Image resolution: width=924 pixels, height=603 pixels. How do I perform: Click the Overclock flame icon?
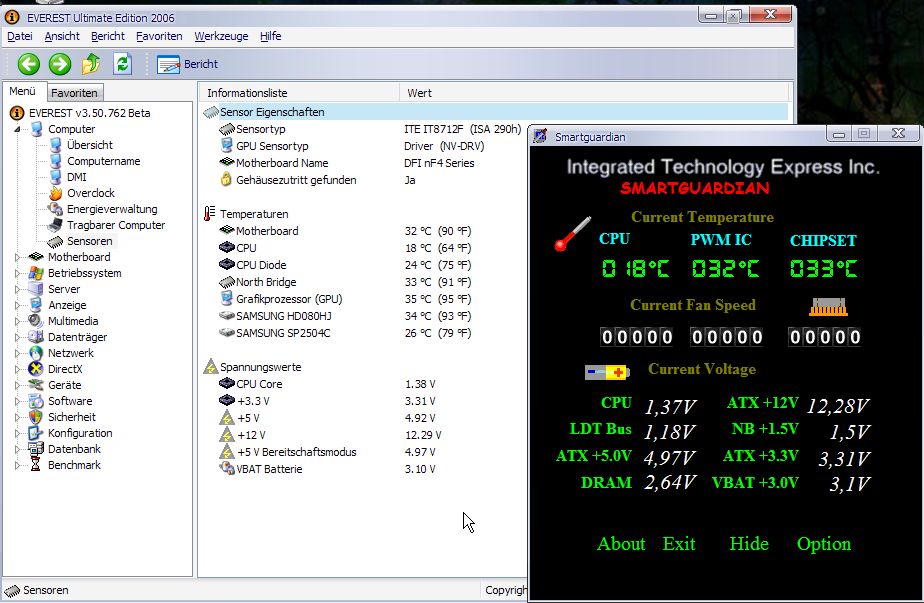pyautogui.click(x=55, y=193)
